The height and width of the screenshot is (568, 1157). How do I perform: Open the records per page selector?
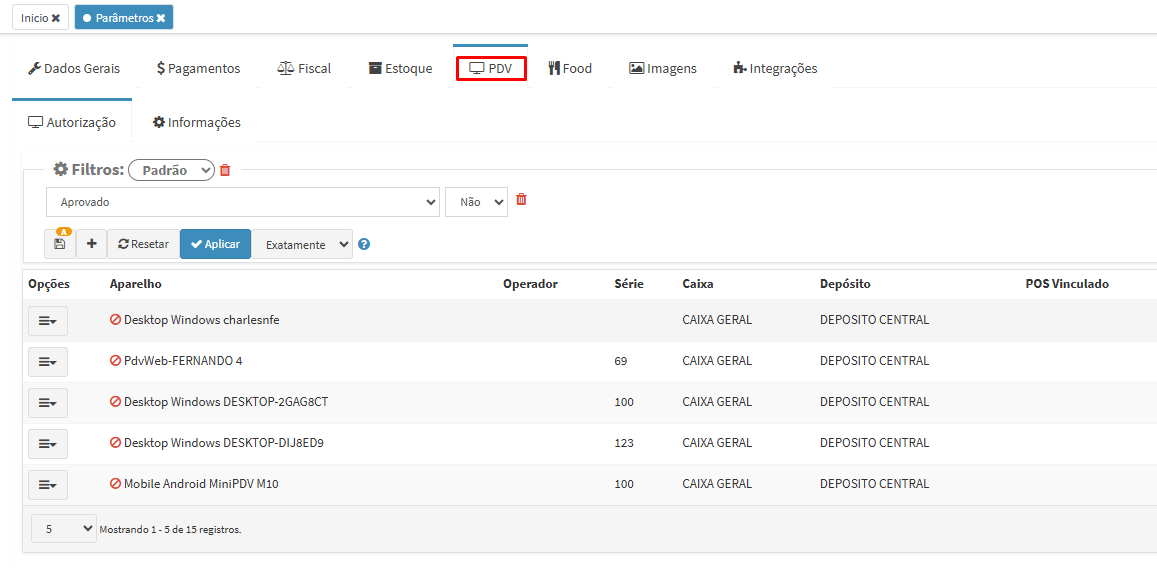click(64, 529)
